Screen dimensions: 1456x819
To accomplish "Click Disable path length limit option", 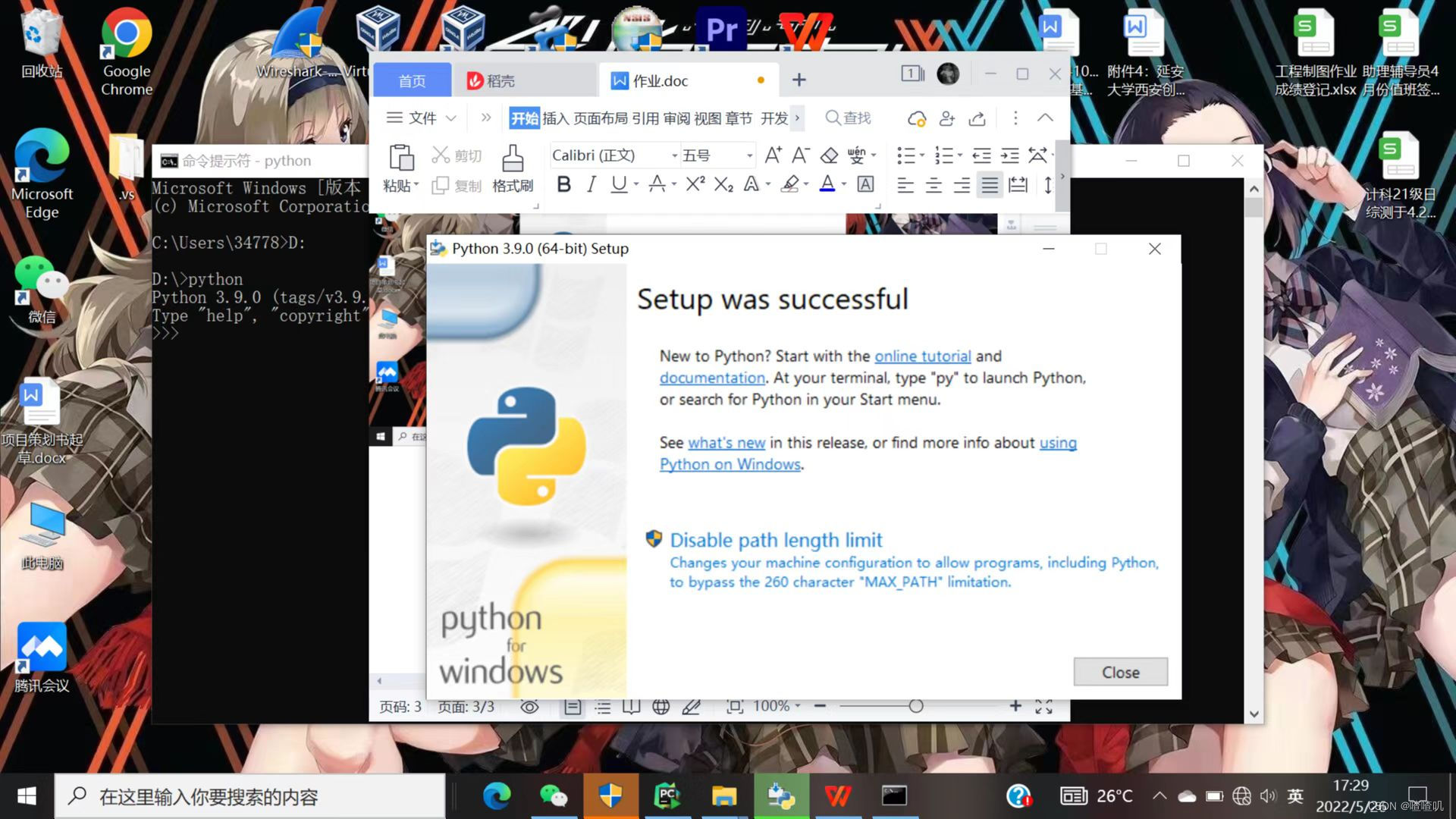I will pos(776,540).
